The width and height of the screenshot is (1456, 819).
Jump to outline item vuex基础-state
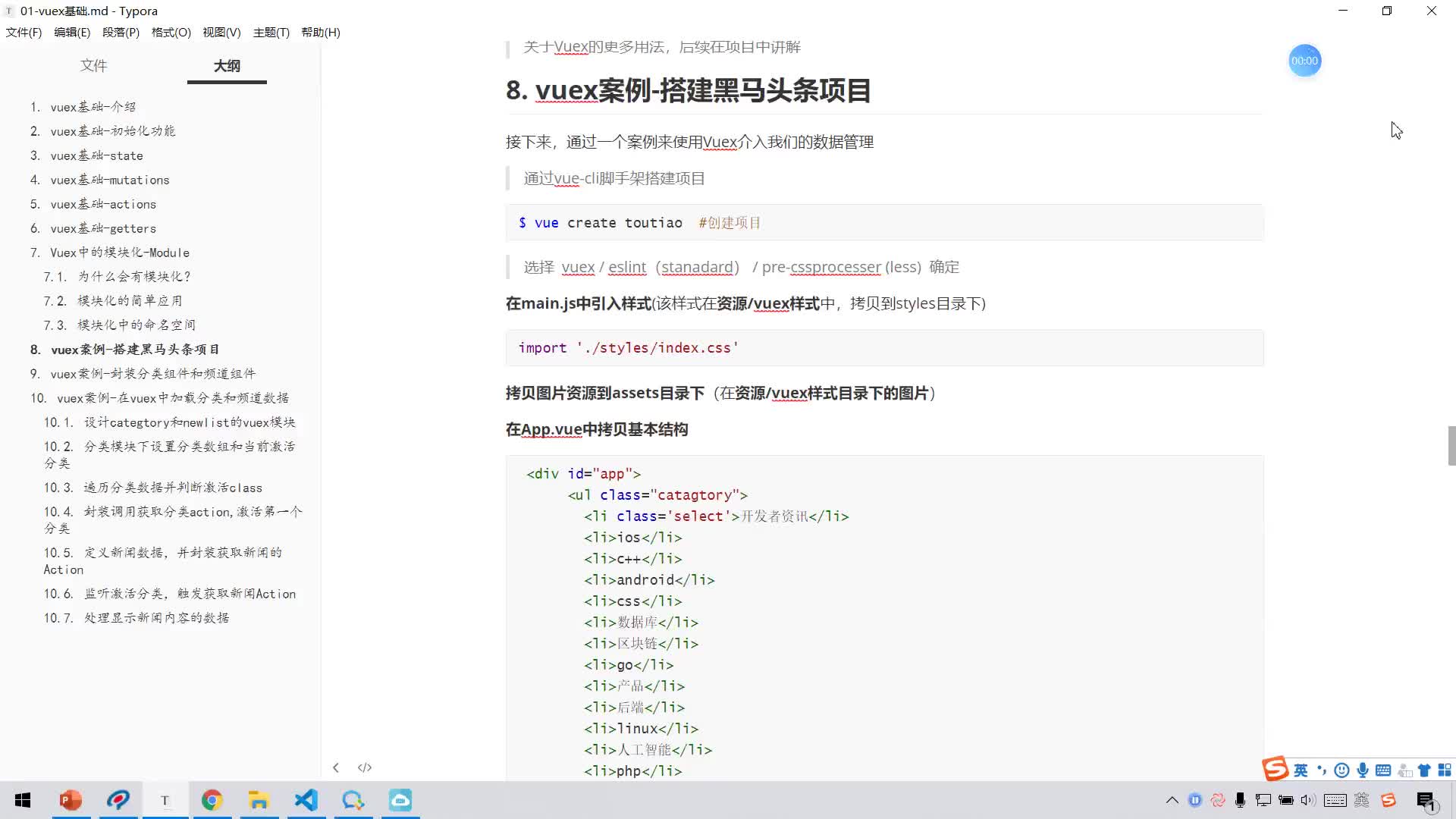(x=97, y=155)
